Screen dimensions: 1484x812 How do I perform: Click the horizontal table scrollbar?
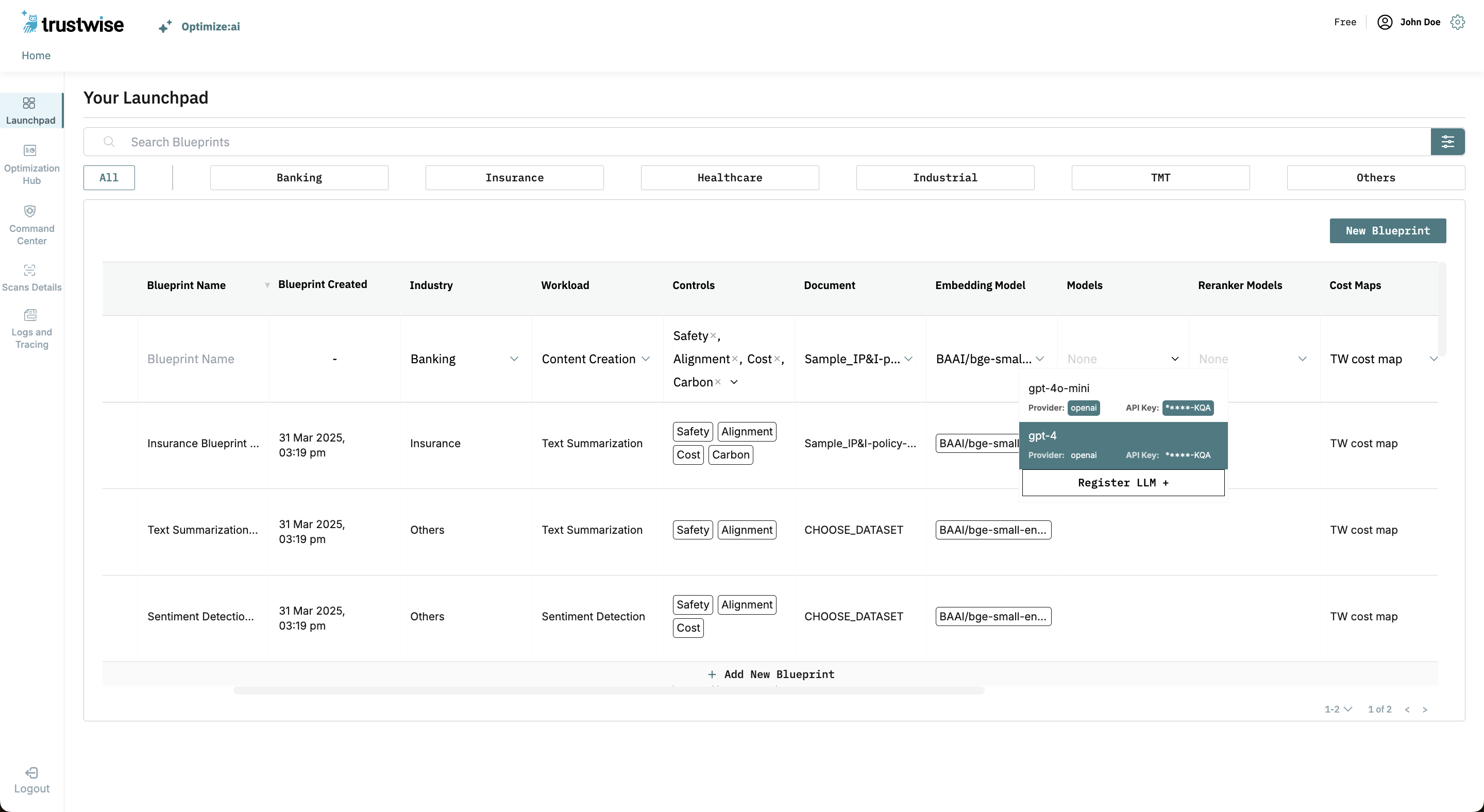(609, 690)
